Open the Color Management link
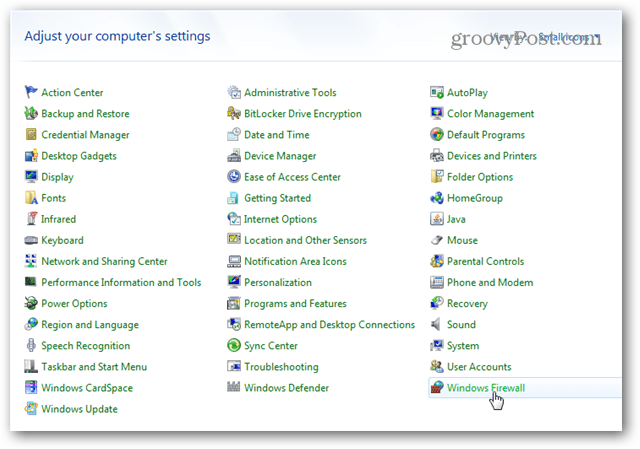 click(490, 113)
